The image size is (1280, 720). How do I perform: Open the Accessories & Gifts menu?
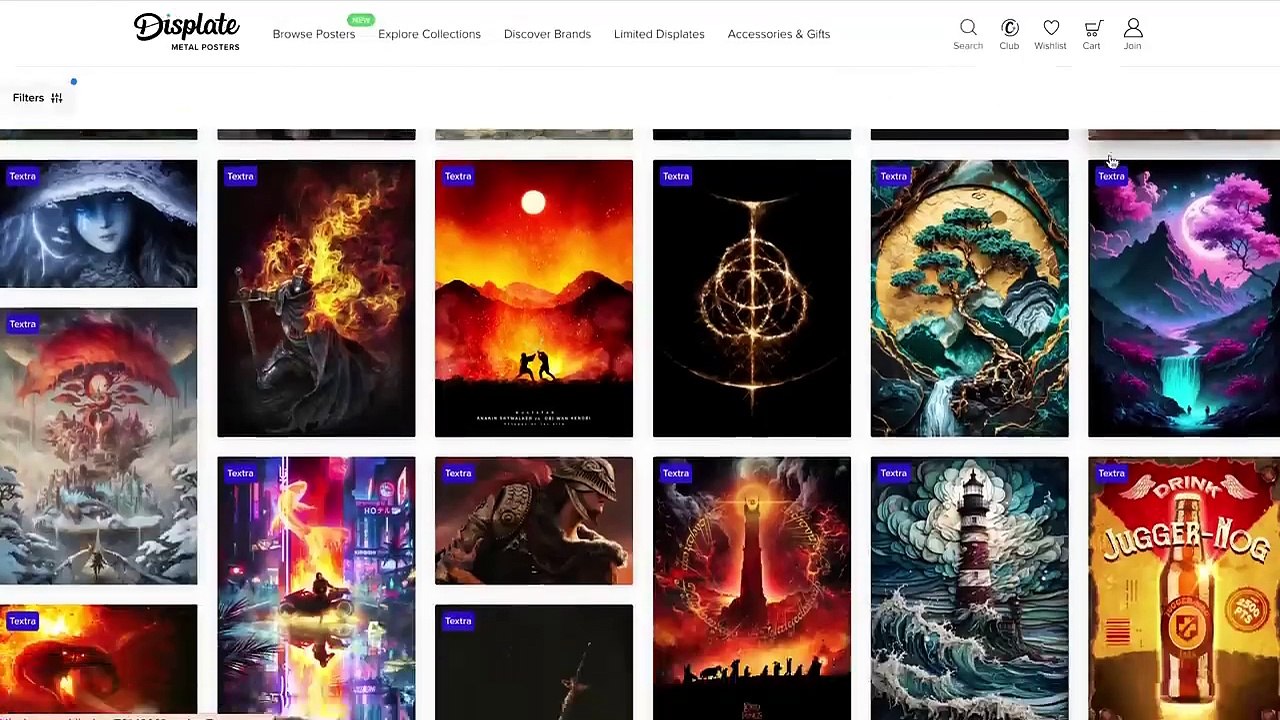[x=779, y=34]
